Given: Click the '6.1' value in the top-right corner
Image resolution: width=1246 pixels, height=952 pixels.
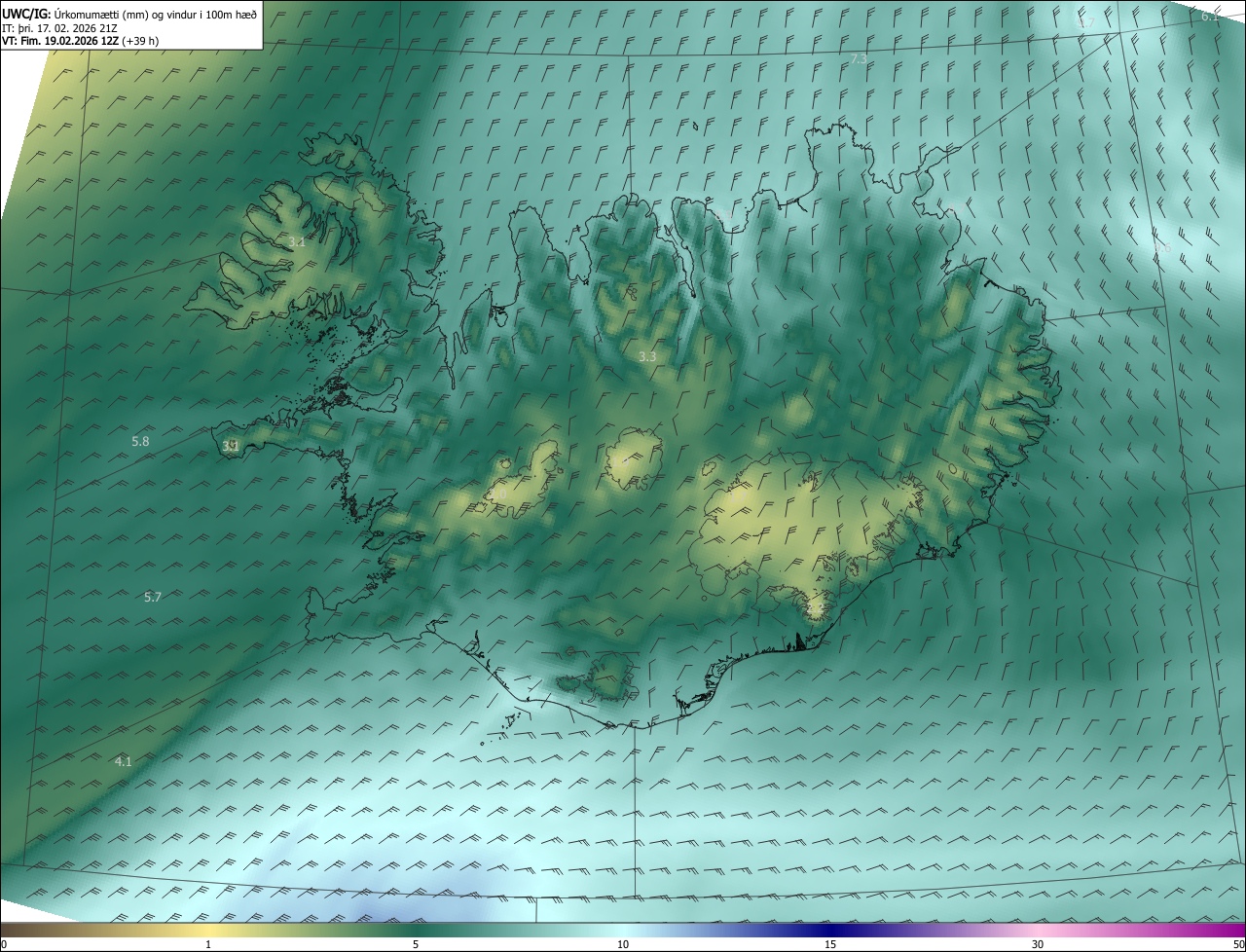Looking at the screenshot, I should click(x=1210, y=16).
